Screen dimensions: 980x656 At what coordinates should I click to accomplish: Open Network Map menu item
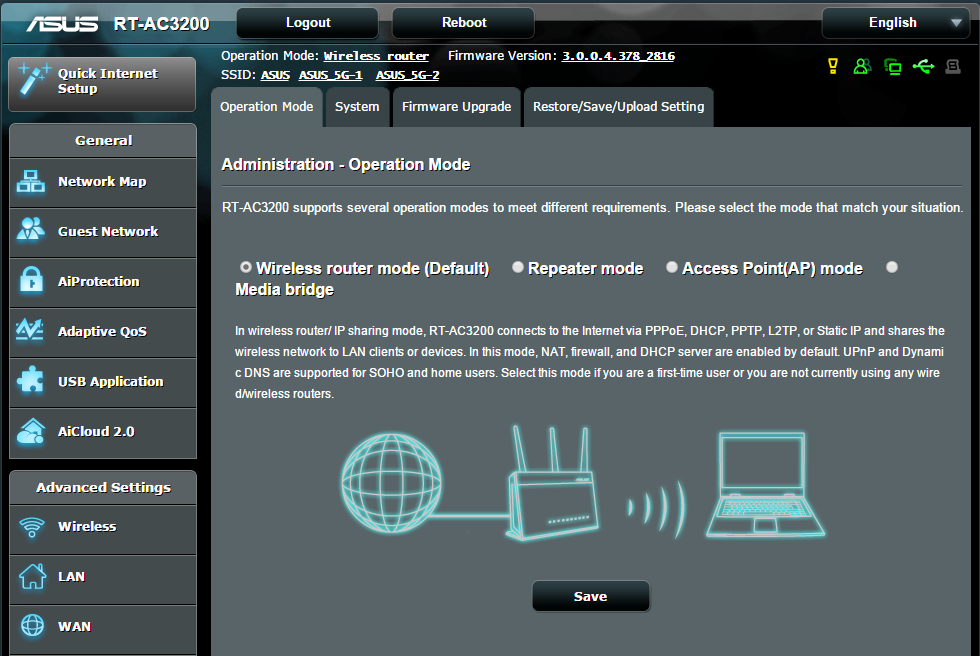point(103,182)
